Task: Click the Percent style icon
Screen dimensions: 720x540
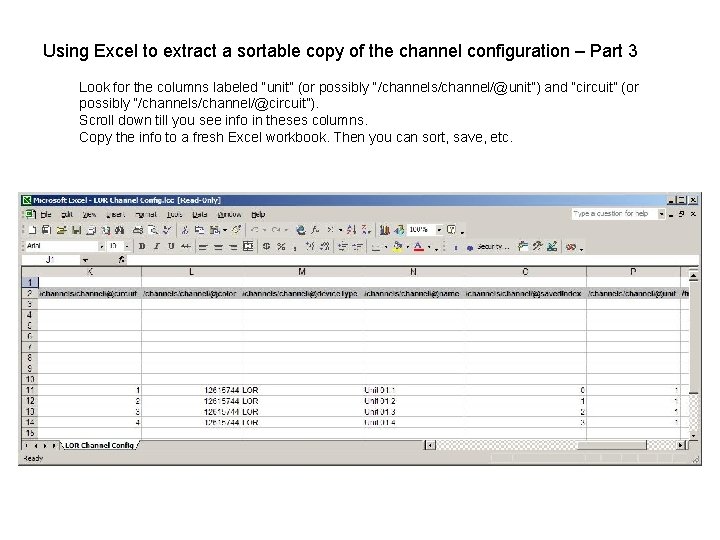Action: 281,247
